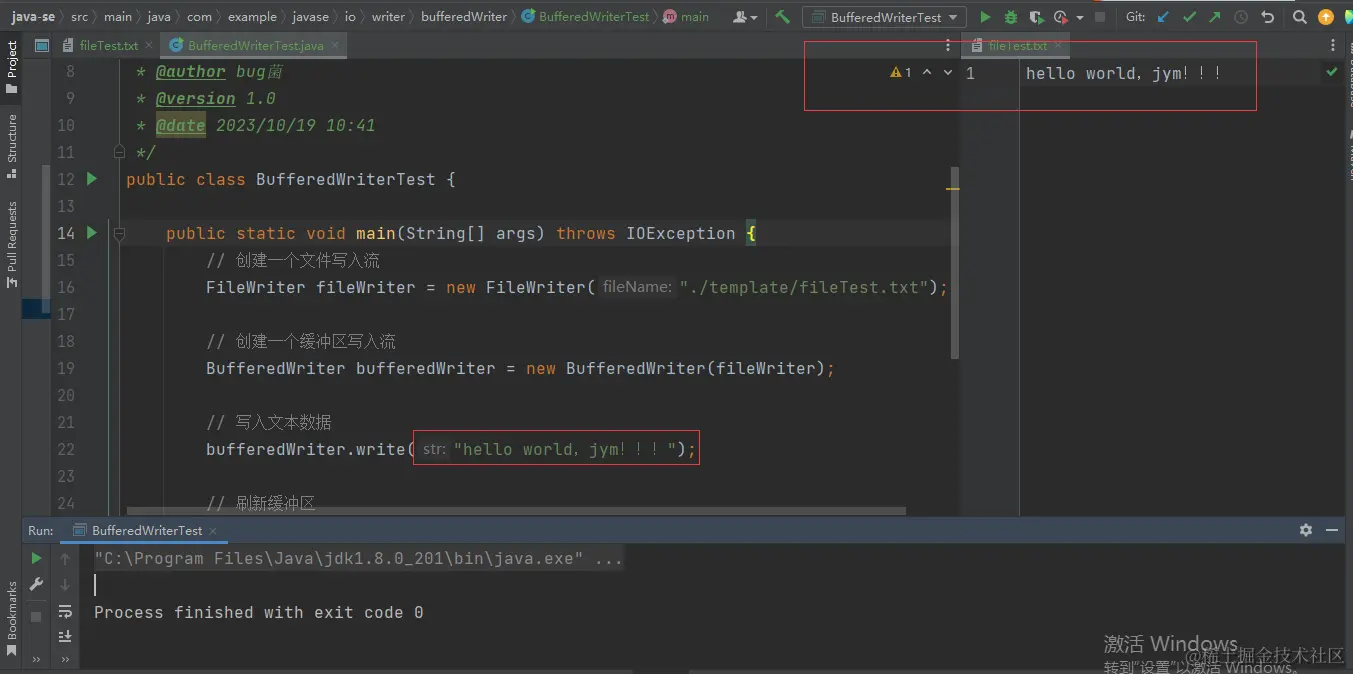Run BufferedWriterTest from the top toolbar
This screenshot has height=674, width=1353.
[986, 17]
